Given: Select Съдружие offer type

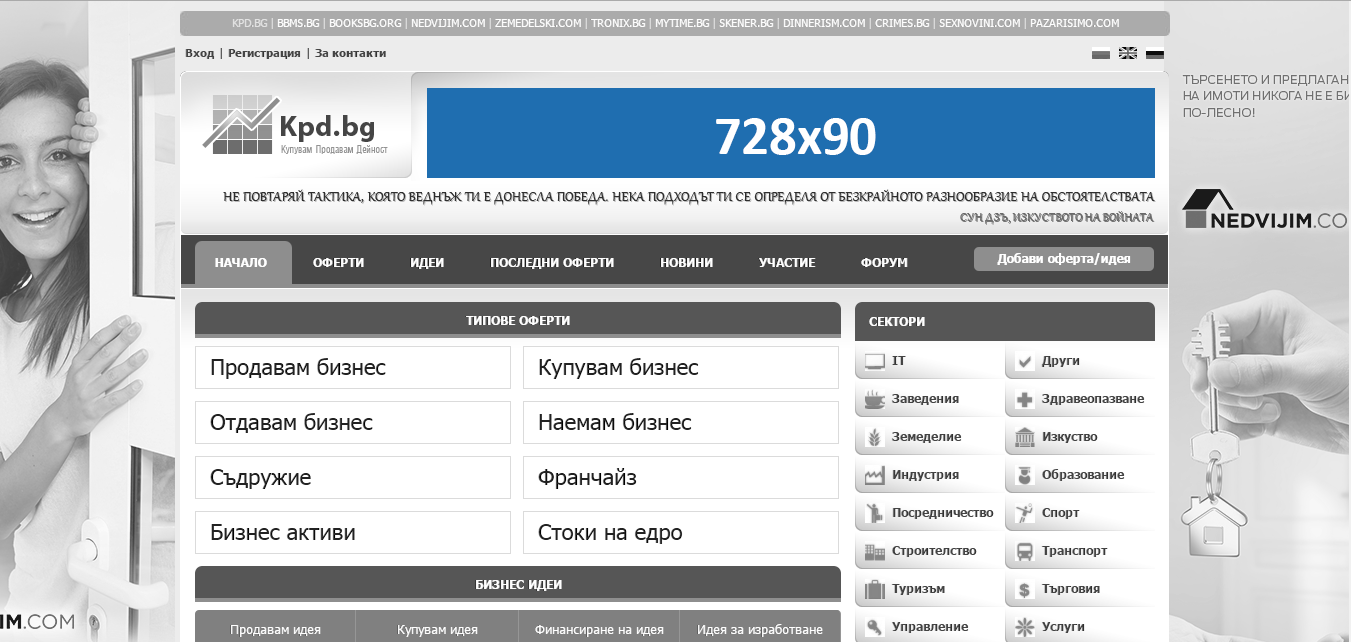Looking at the screenshot, I should pyautogui.click(x=353, y=478).
